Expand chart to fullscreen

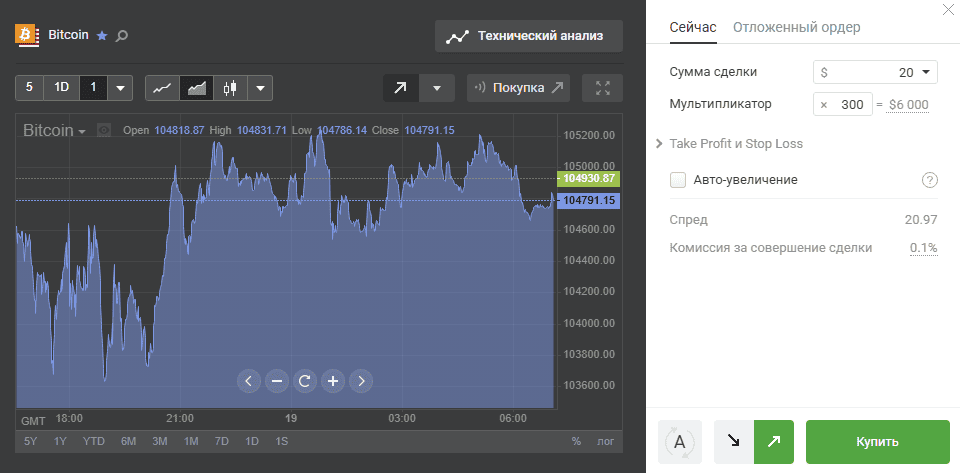tap(602, 88)
